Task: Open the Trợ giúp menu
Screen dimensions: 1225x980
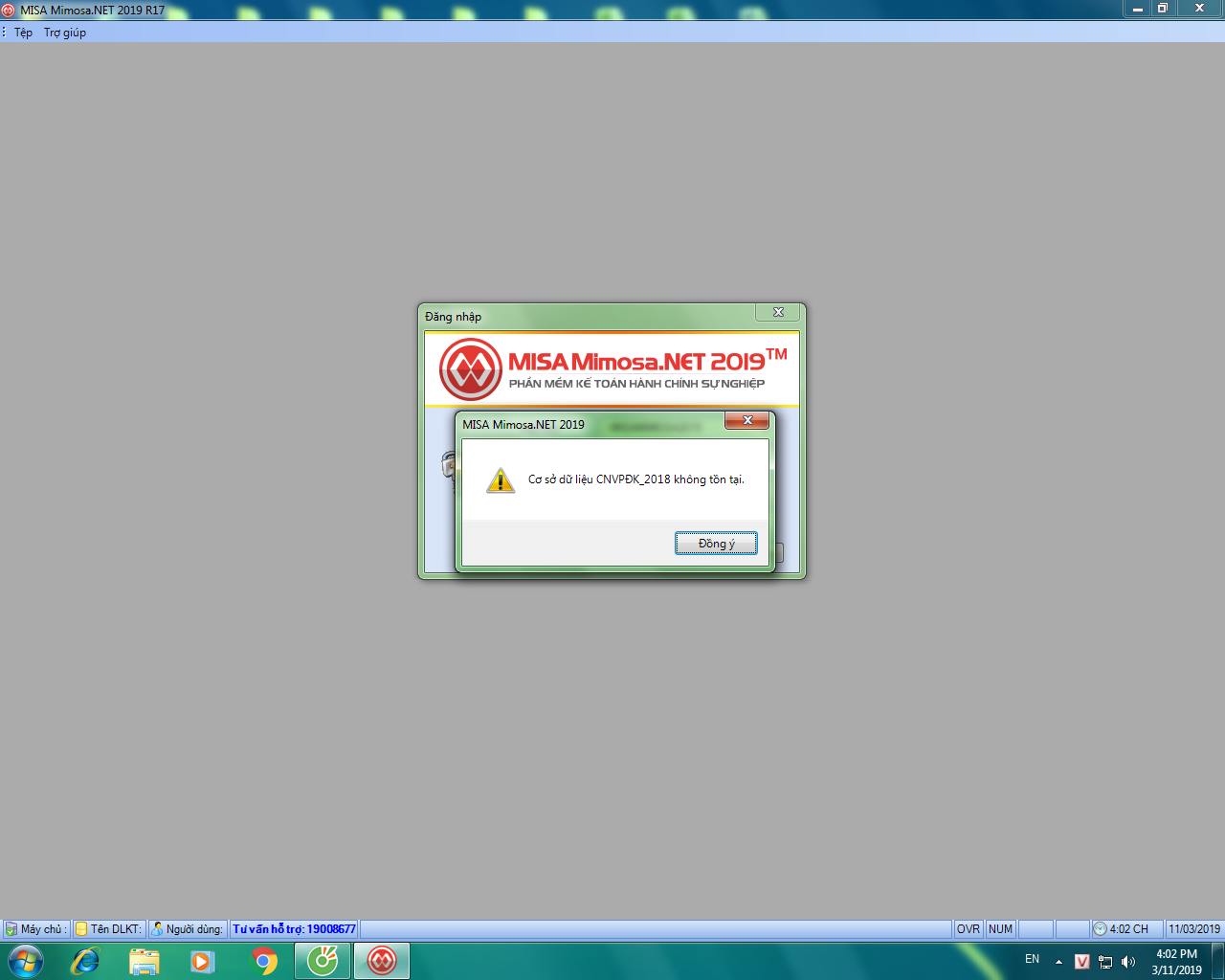Action: pos(65,33)
